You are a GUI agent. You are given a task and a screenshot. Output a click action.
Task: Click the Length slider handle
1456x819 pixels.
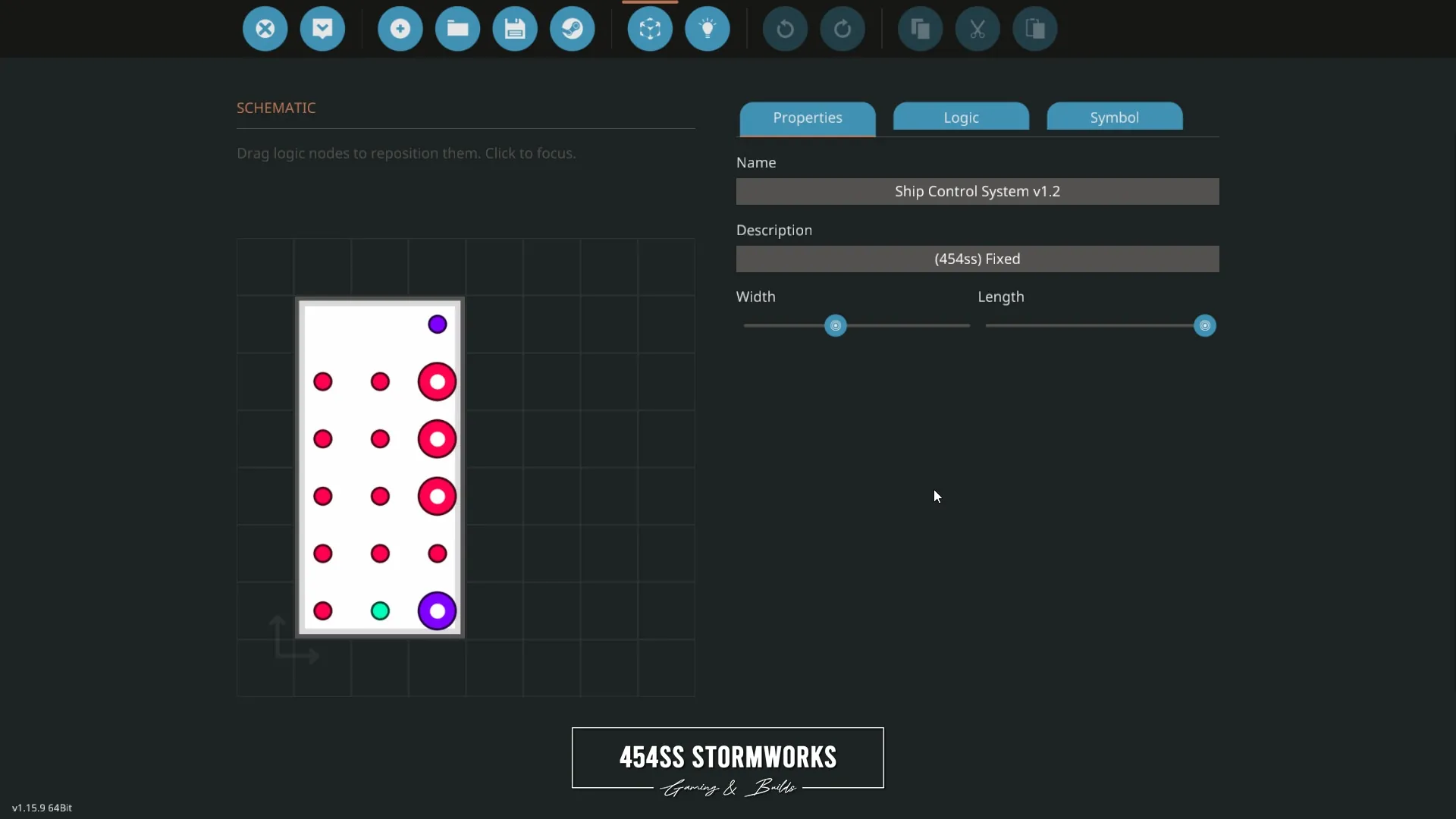click(x=1204, y=325)
